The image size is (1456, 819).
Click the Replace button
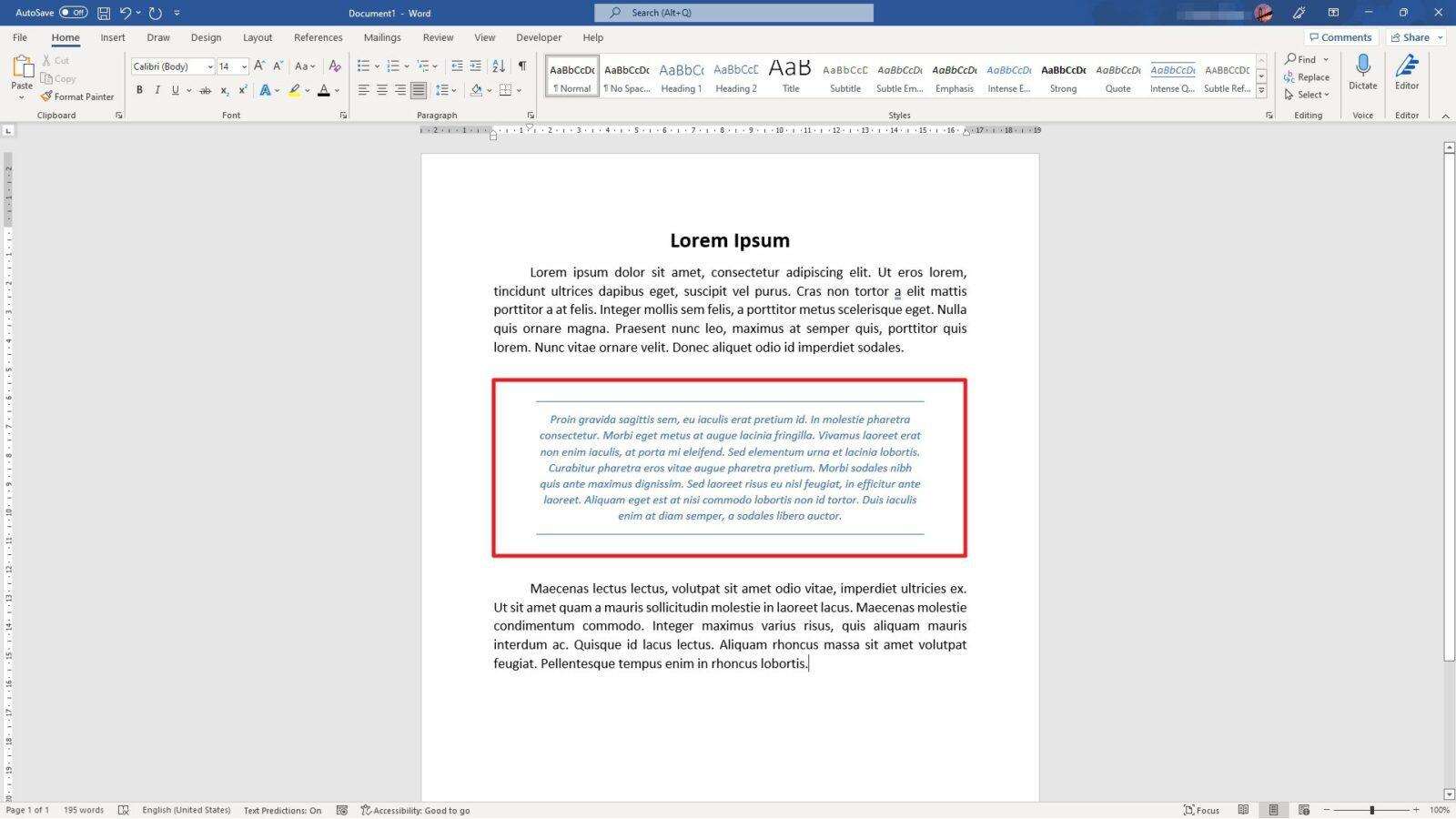[x=1311, y=76]
